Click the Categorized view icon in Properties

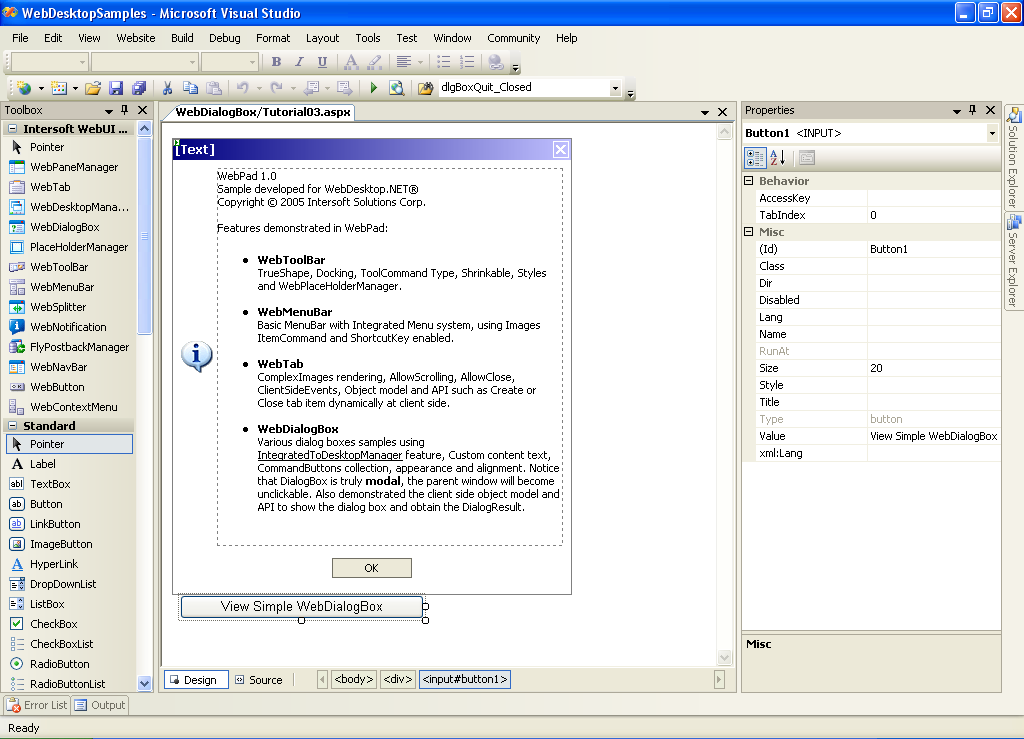pos(756,158)
